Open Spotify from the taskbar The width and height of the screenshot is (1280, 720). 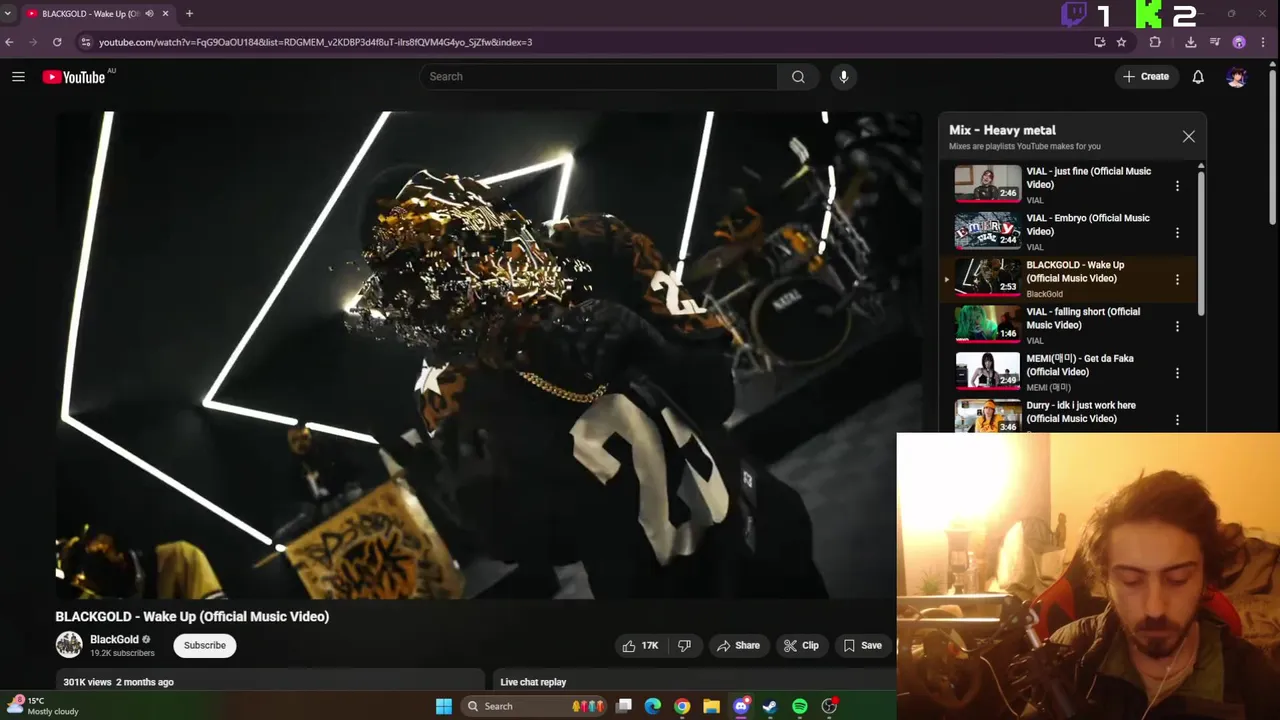point(800,706)
